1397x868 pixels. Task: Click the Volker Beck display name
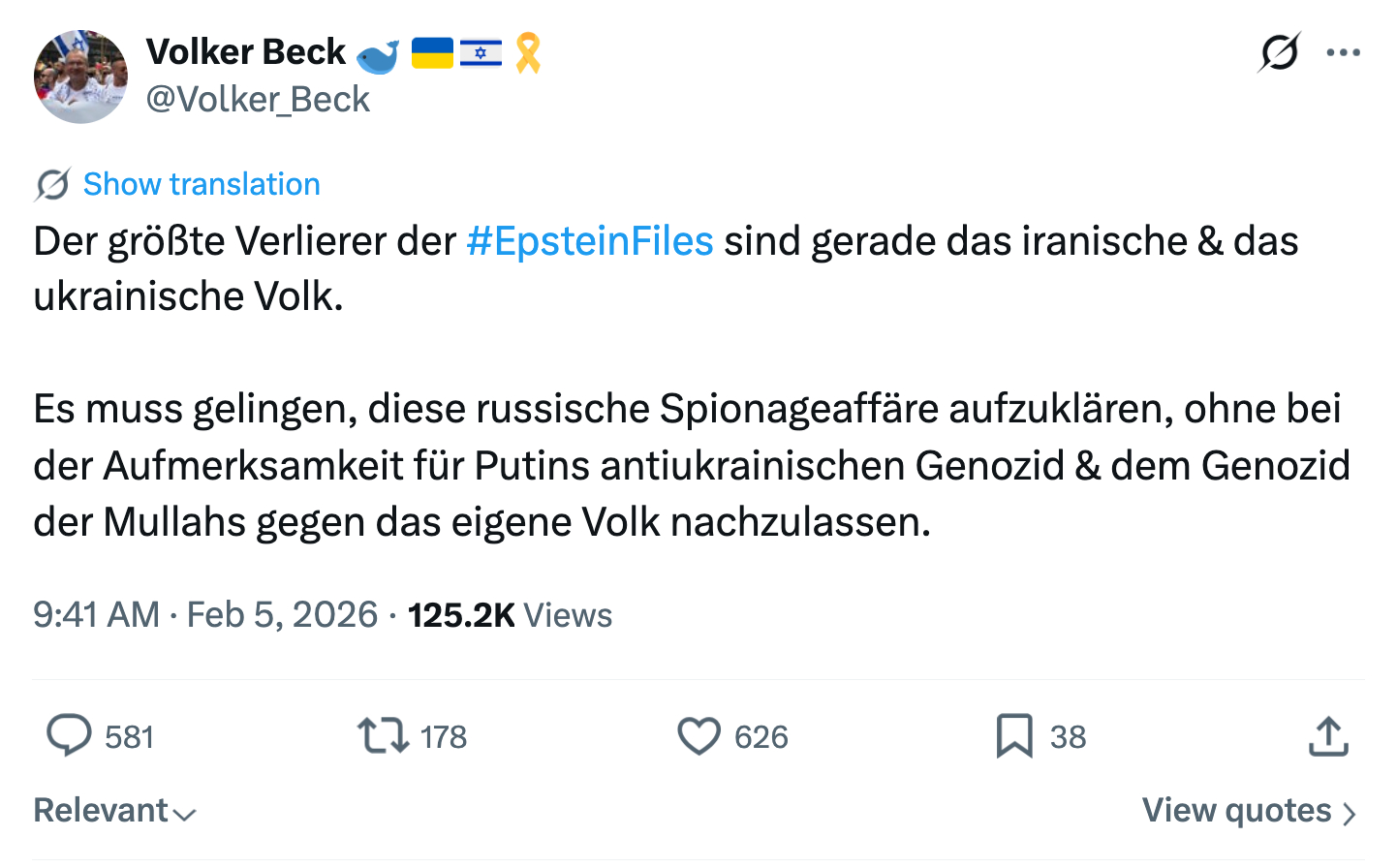click(246, 51)
